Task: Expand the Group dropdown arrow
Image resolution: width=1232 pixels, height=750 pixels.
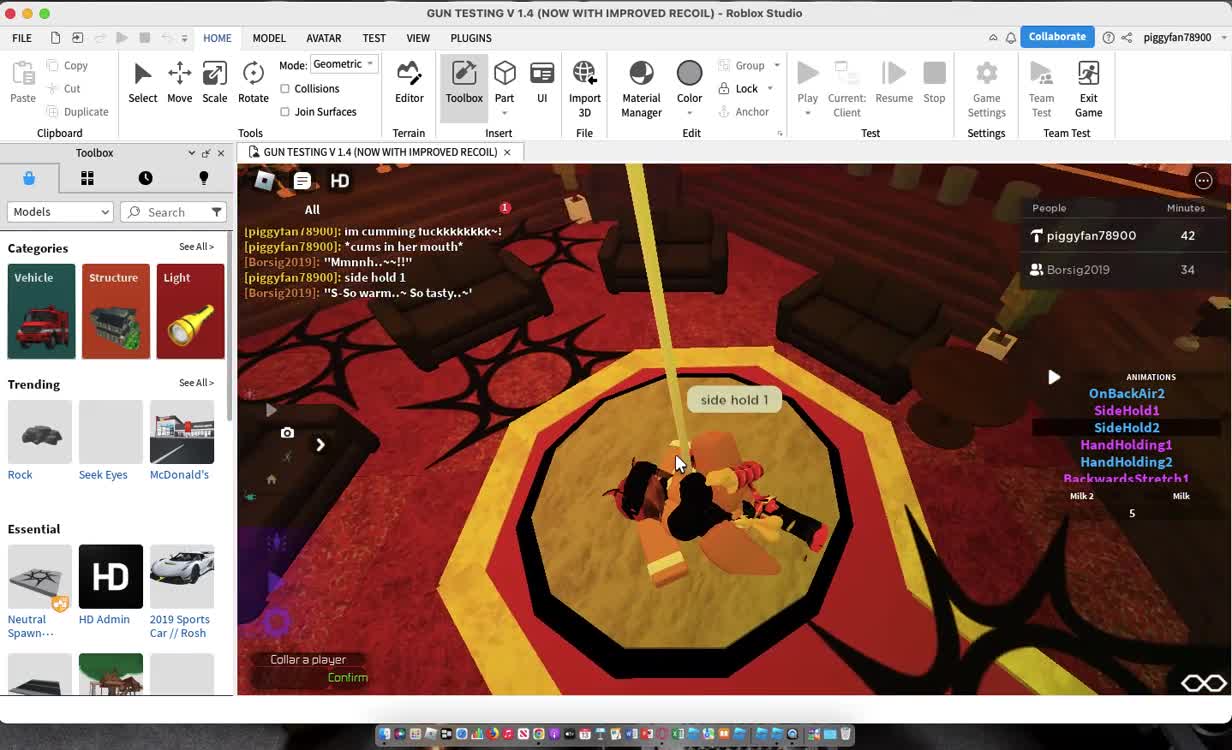Action: pos(777,66)
